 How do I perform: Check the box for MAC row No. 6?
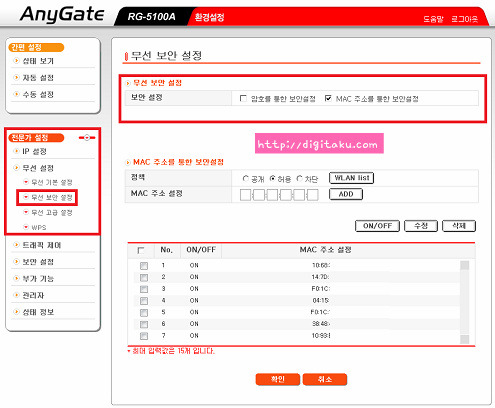click(x=144, y=324)
